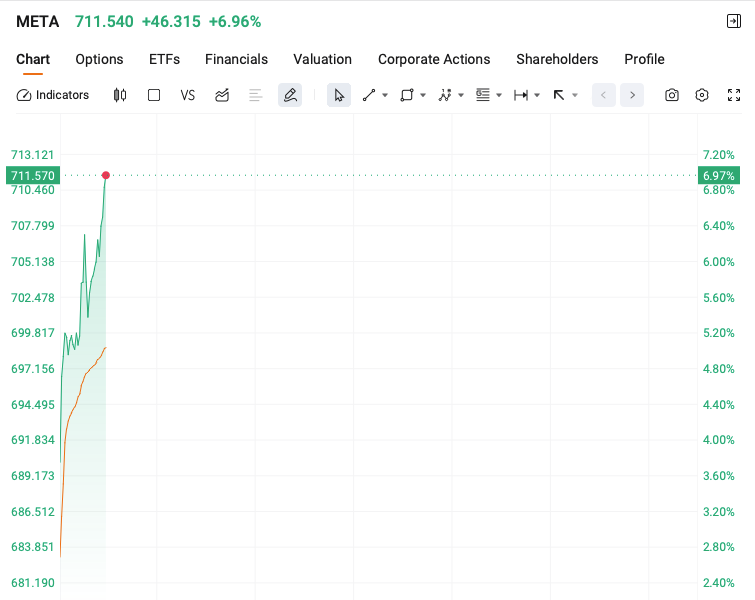Open the Shareholders tab

pyautogui.click(x=557, y=59)
